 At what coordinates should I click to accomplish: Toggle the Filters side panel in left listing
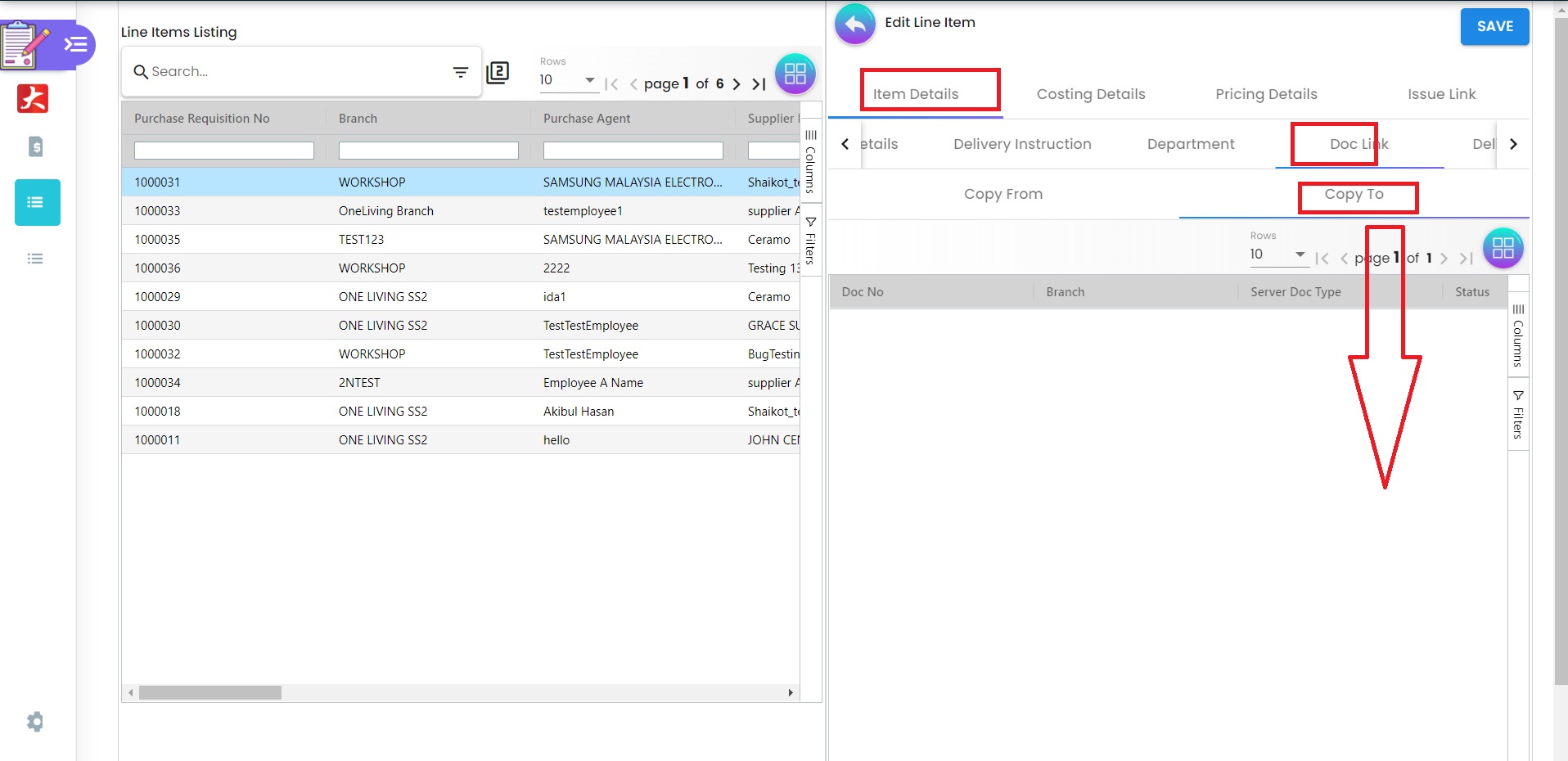(810, 241)
